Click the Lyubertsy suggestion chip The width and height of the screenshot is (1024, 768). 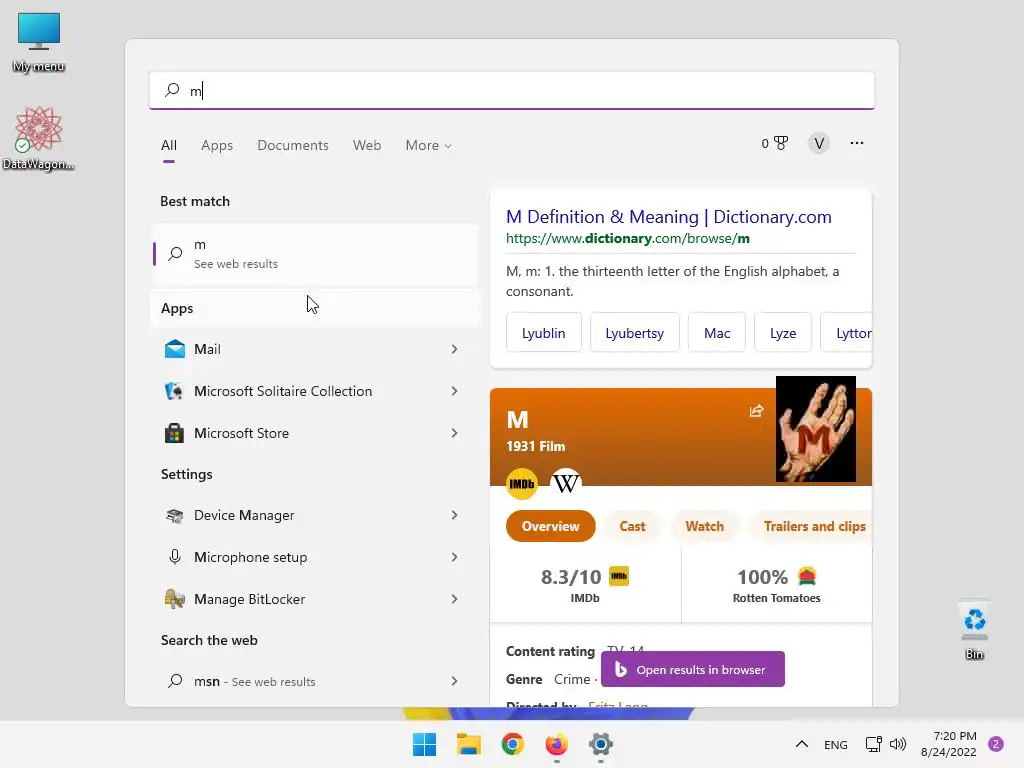coord(635,333)
